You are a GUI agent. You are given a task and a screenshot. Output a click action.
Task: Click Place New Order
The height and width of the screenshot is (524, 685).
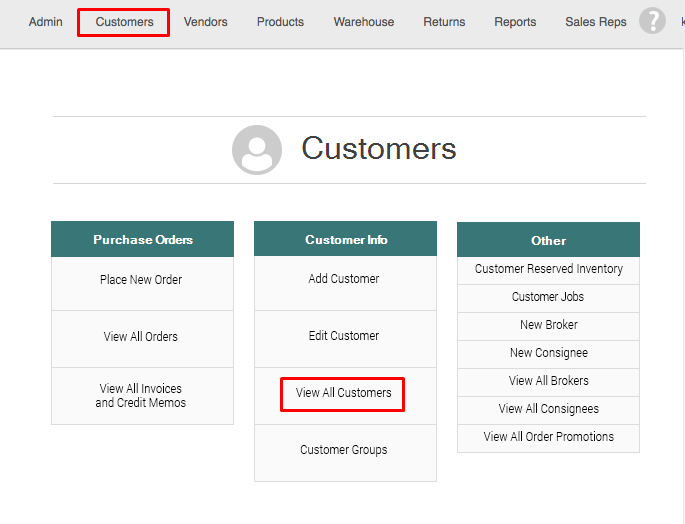tap(141, 280)
